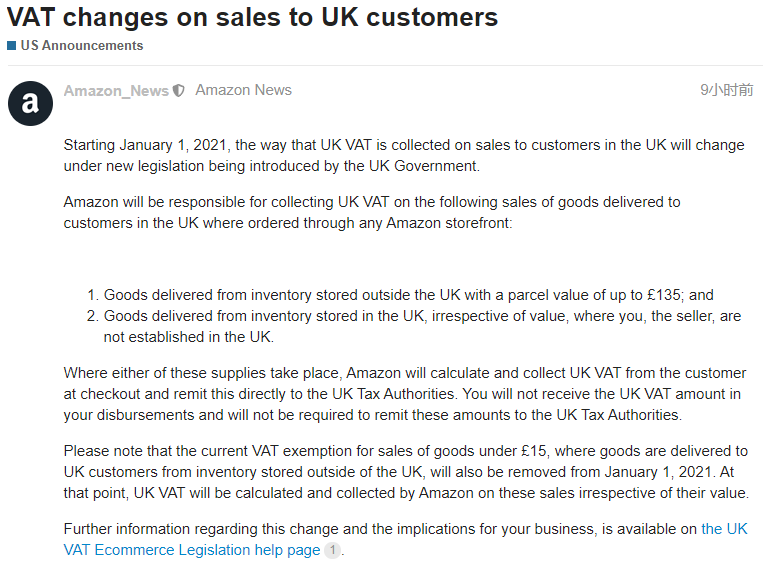Click the list numeral '2.'
Image resolution: width=763 pixels, height=565 pixels.
coord(93,316)
